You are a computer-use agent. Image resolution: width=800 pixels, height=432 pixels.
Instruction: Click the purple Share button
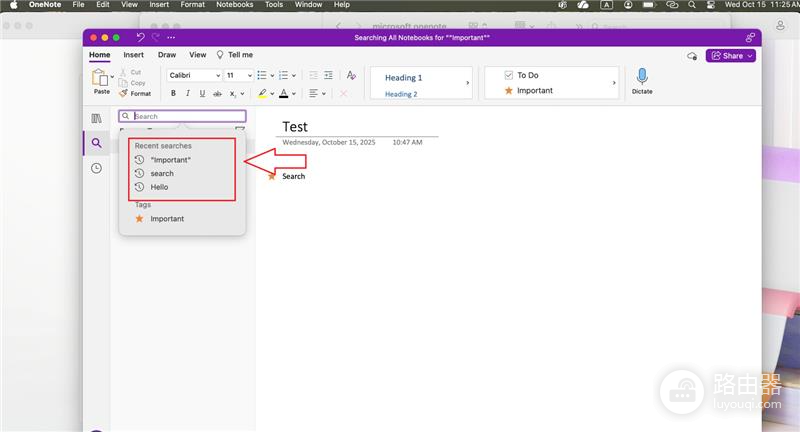731,56
